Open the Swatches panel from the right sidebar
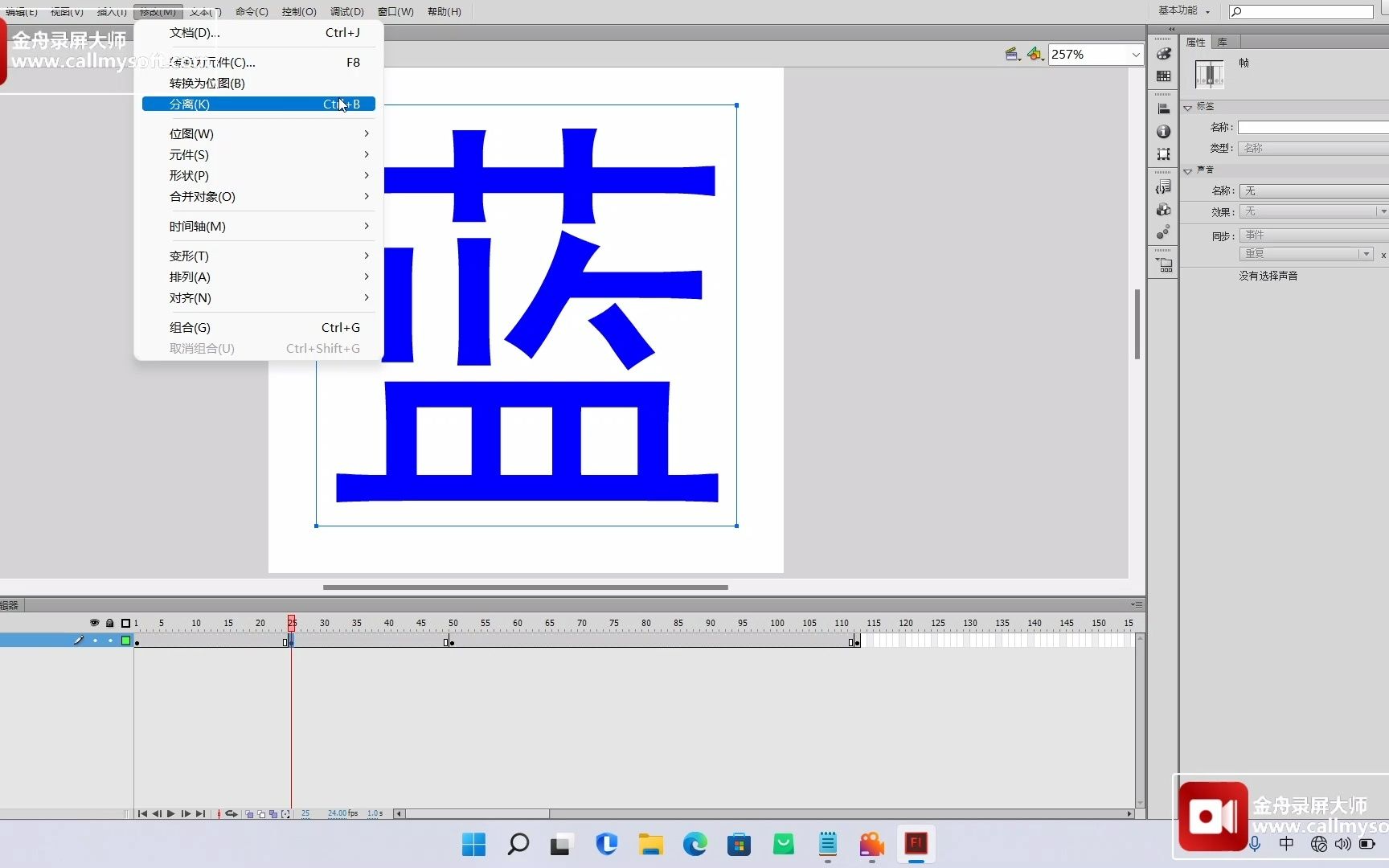 click(x=1163, y=75)
